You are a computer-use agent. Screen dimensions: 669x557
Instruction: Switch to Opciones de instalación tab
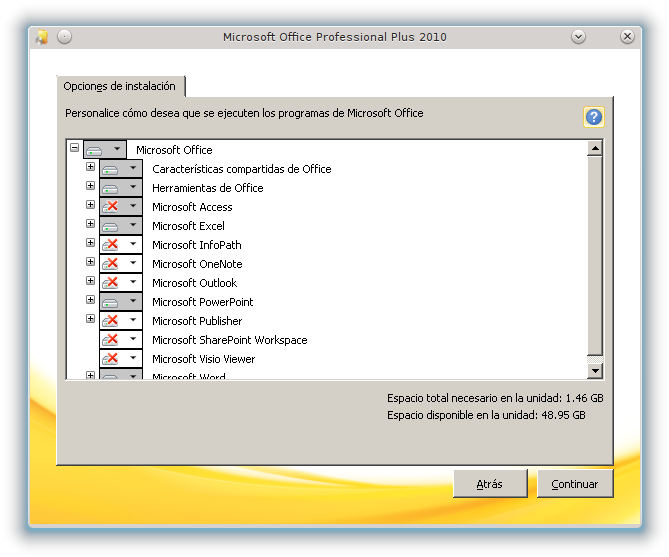point(120,86)
